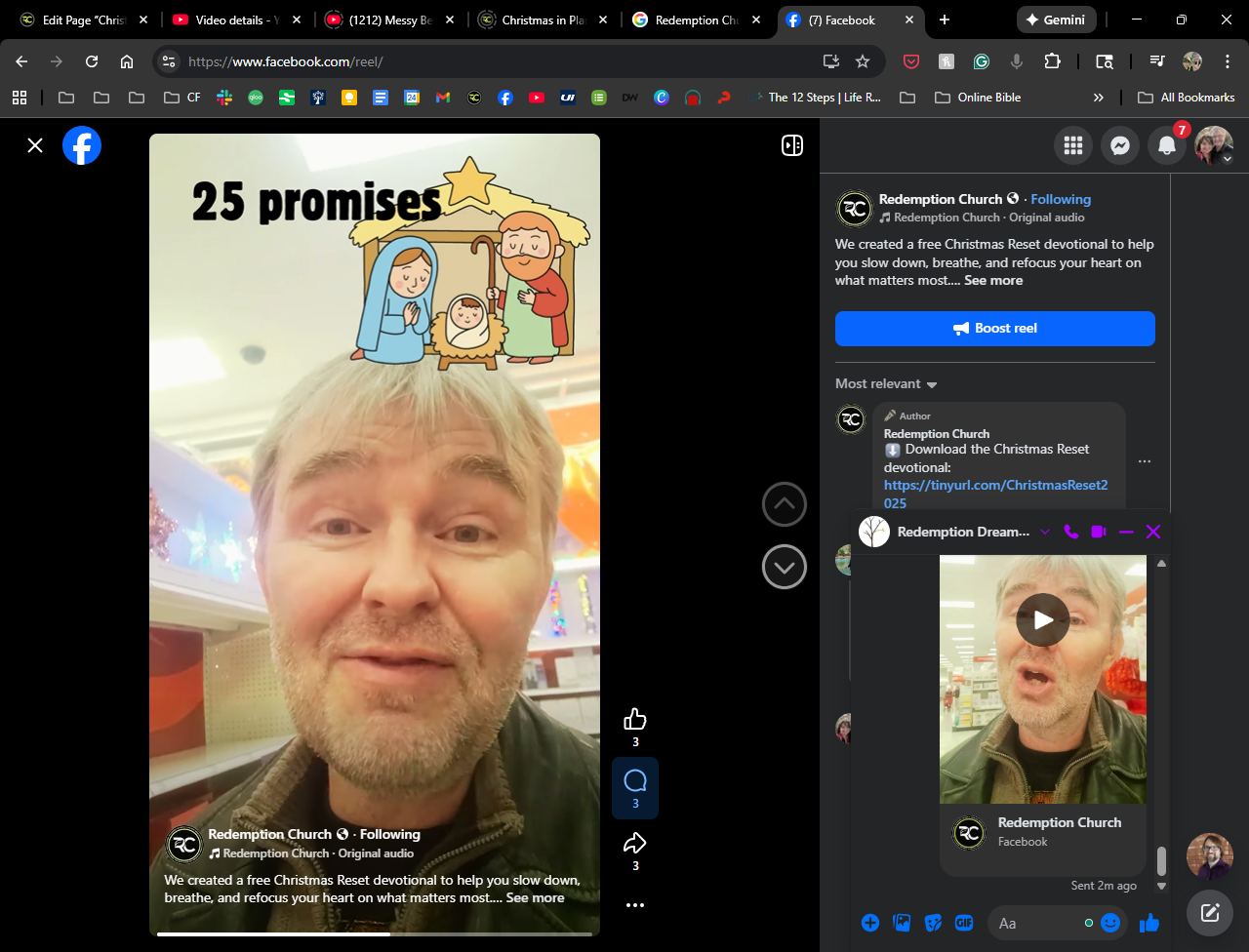Viewport: 1249px width, 952px height.
Task: Share the reel using arrow icon
Action: pos(635,844)
